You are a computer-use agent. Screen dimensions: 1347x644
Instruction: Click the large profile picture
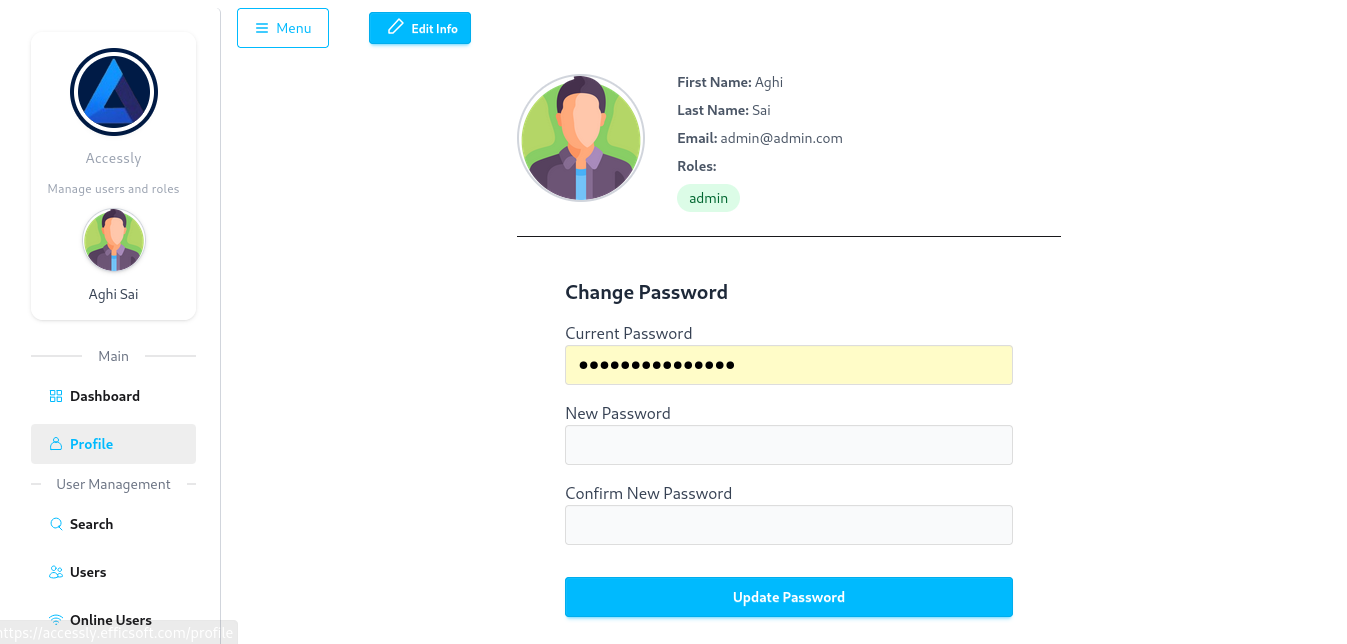580,138
